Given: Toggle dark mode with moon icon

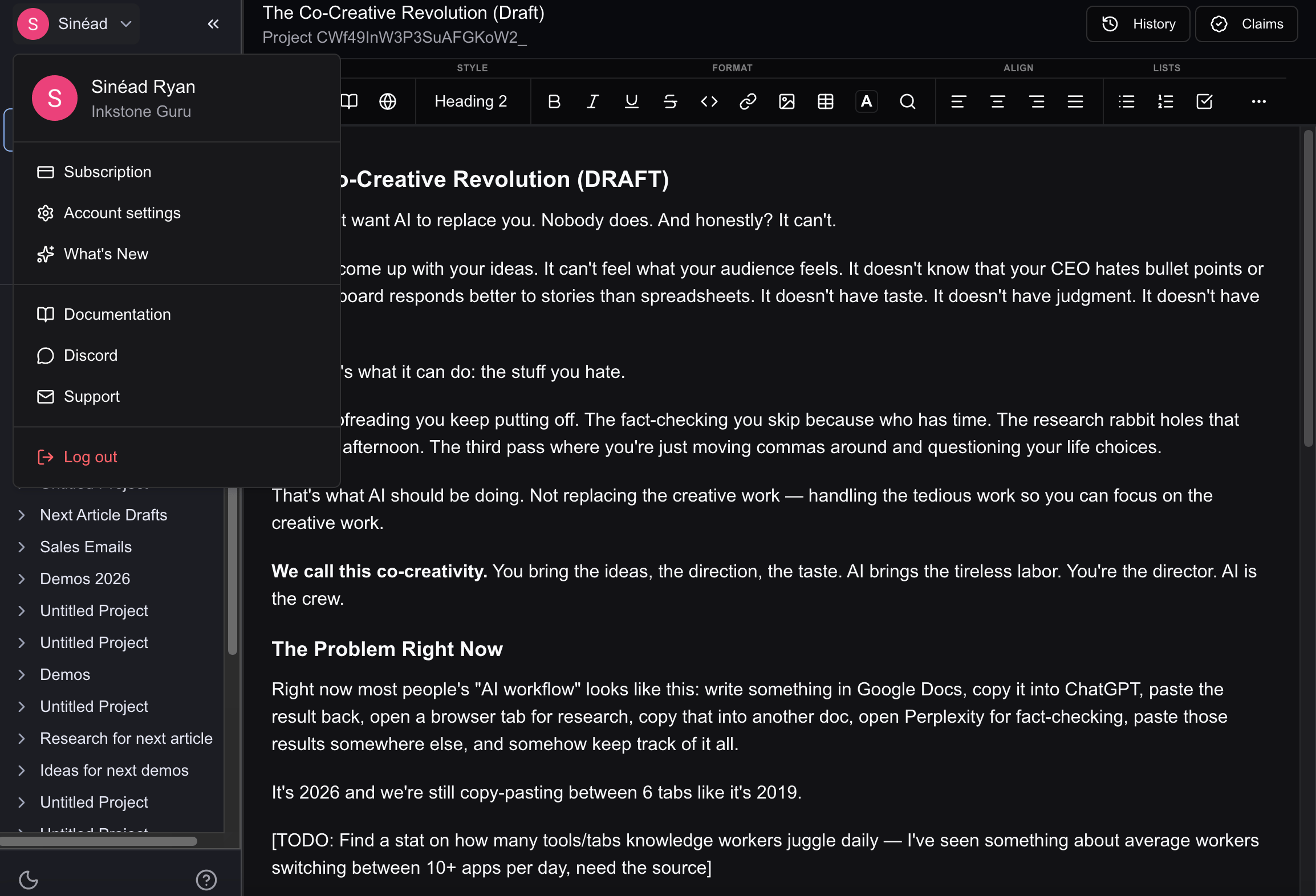Looking at the screenshot, I should 29,879.
